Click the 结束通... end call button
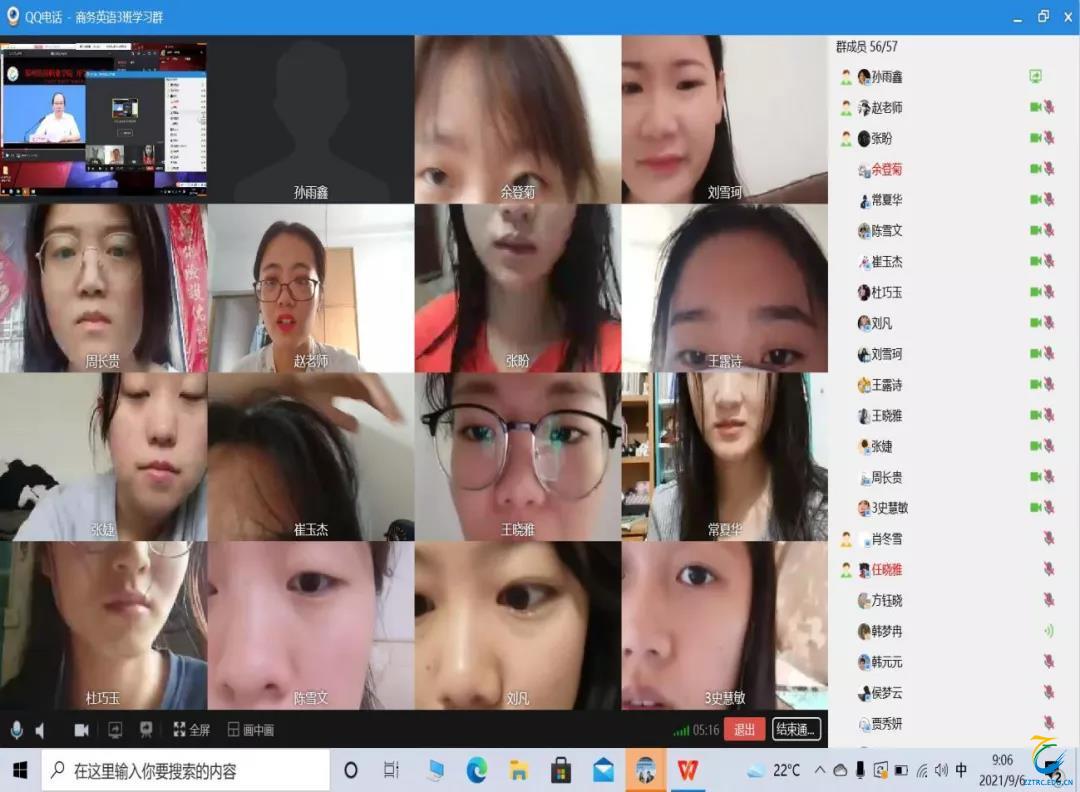The height and width of the screenshot is (792, 1080). click(x=796, y=730)
